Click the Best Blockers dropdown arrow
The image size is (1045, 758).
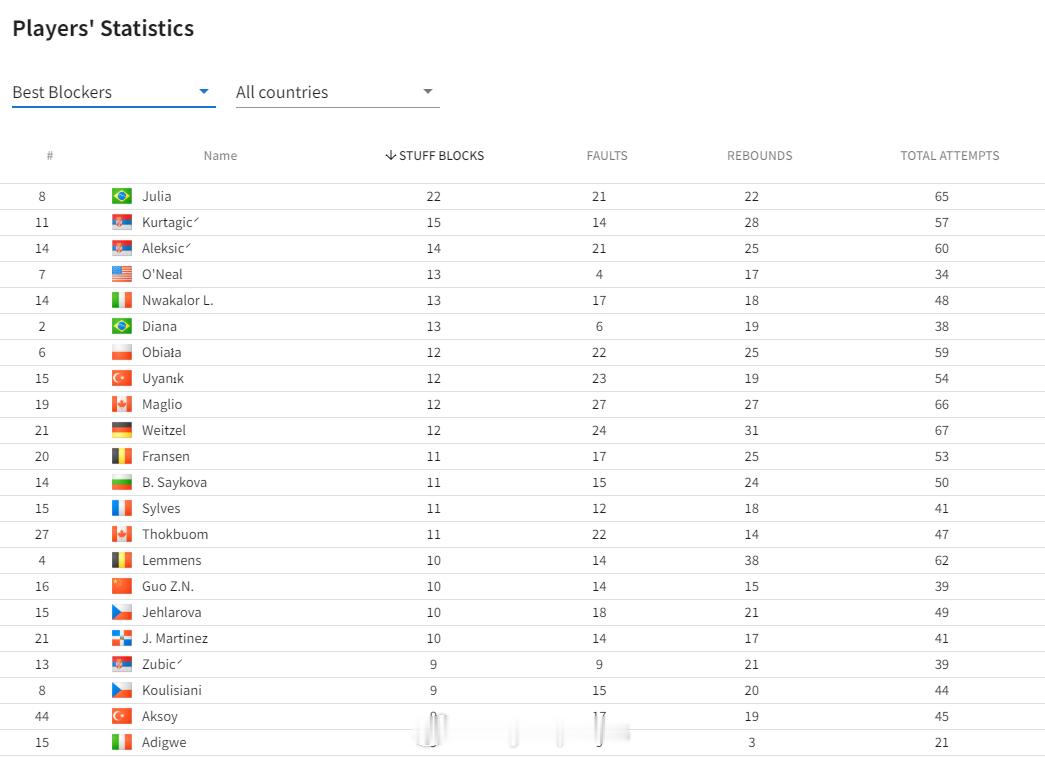tap(204, 91)
